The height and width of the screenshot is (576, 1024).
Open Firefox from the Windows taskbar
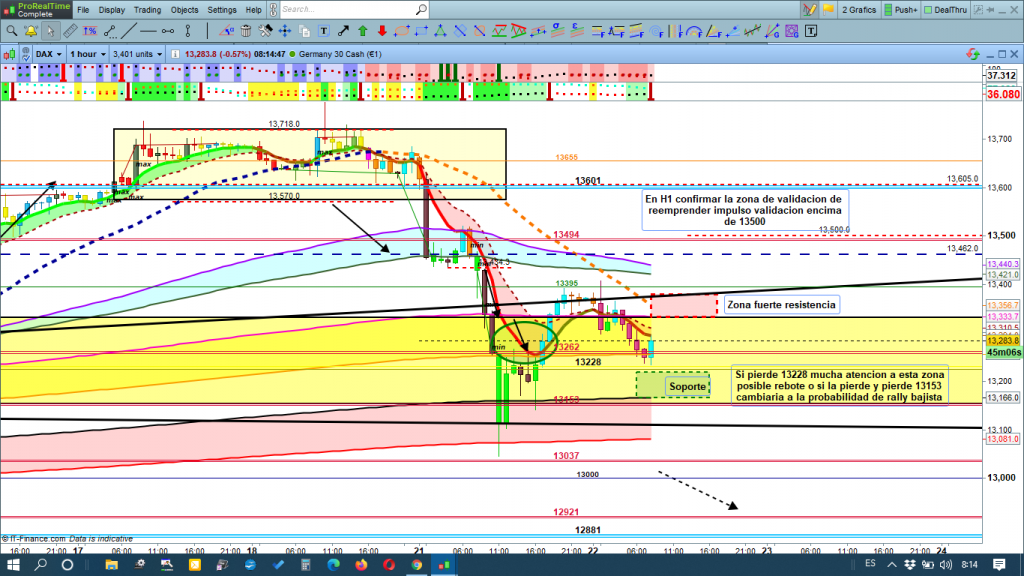362,565
